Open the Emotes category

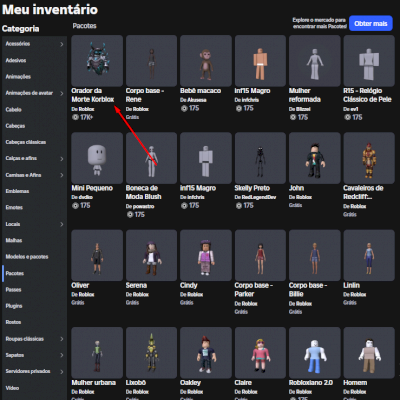14,207
